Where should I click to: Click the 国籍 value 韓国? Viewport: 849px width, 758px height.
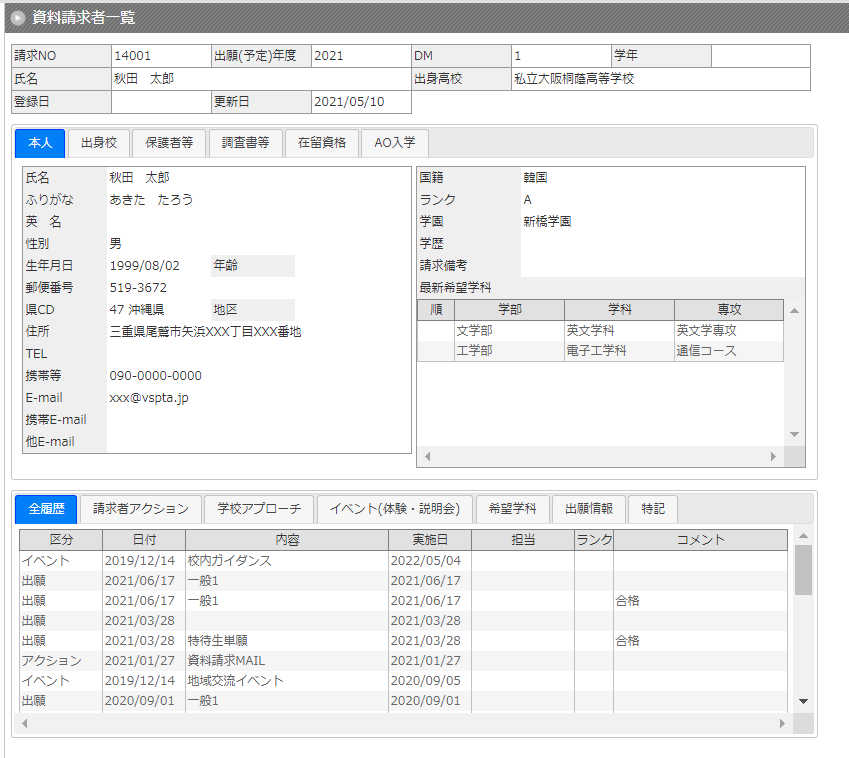(535, 178)
